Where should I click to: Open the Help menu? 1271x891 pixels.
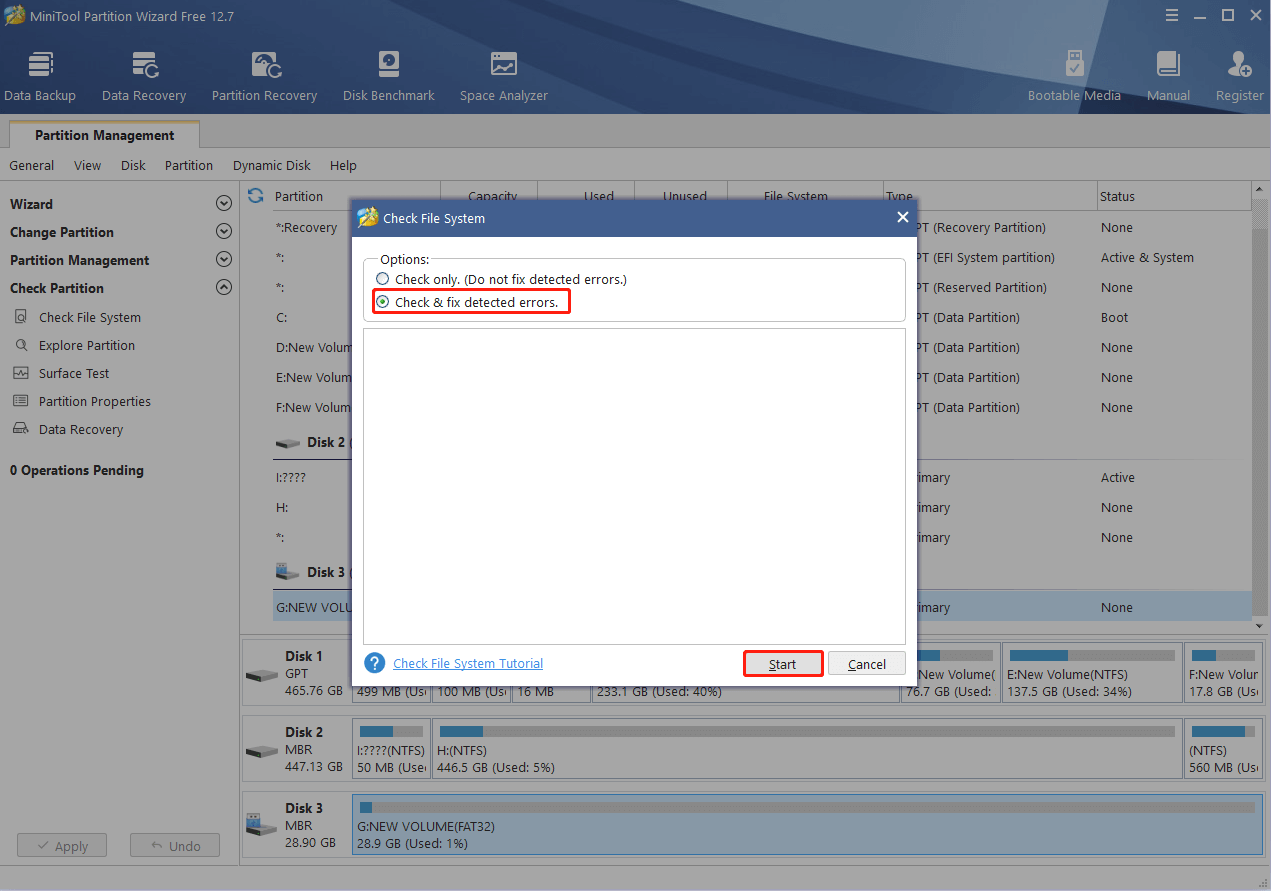click(343, 165)
